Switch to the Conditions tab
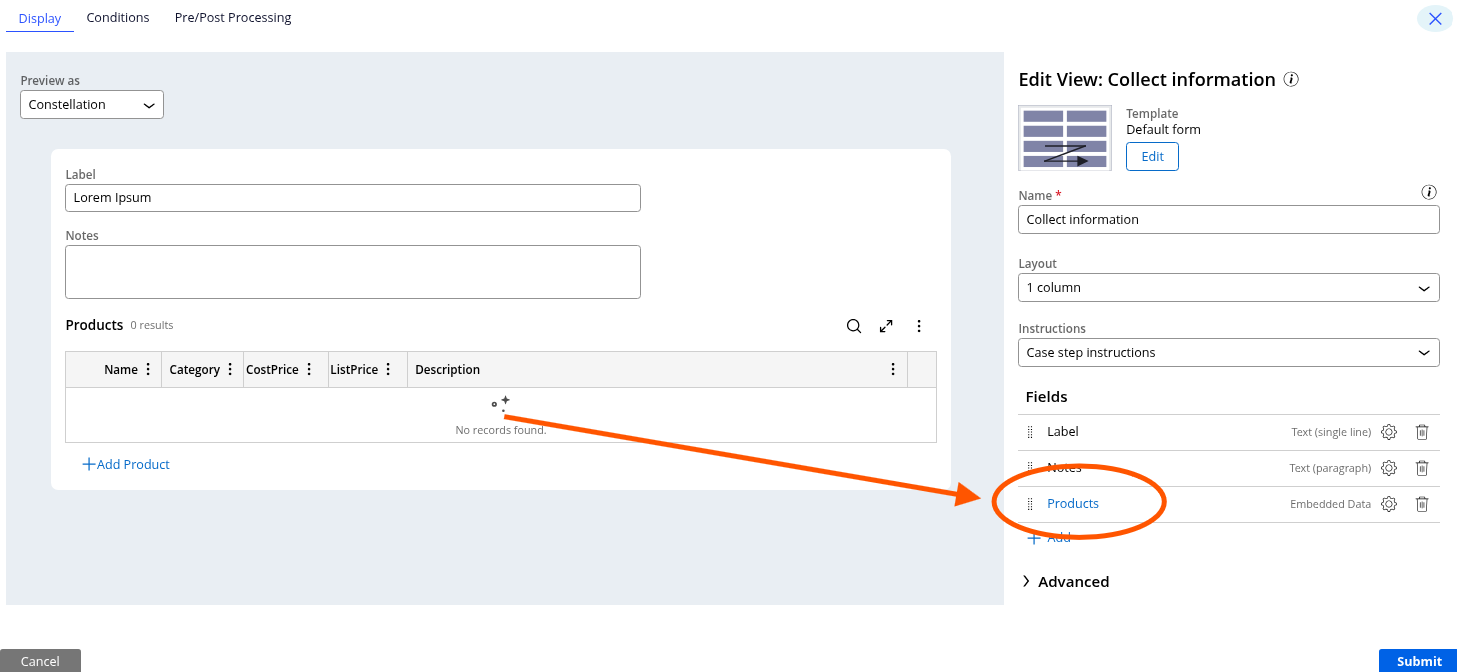Image resolution: width=1457 pixels, height=672 pixels. pos(118,18)
